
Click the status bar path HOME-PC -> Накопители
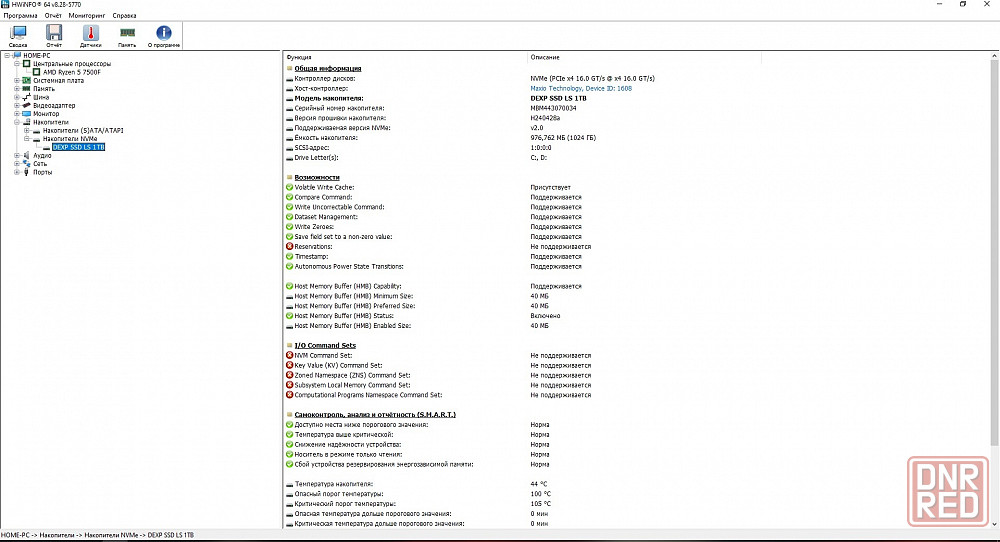(x=97, y=535)
